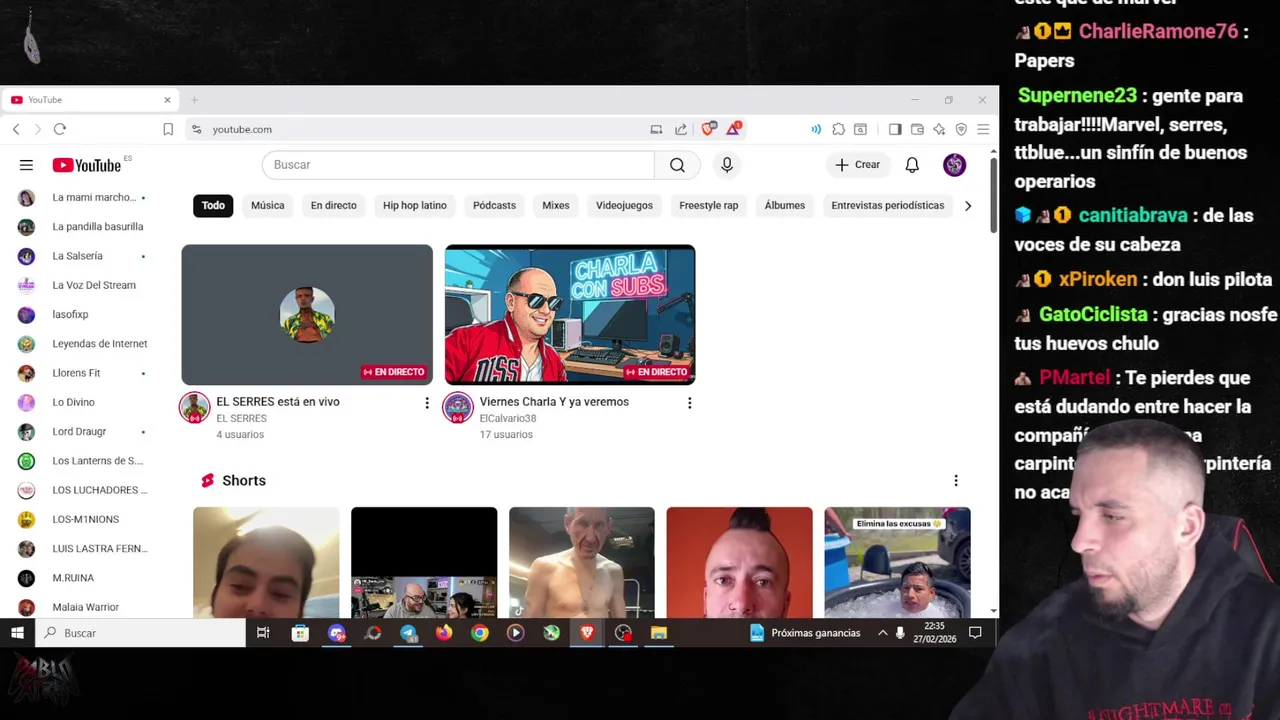Show hidden system tray icons chevron
Screen dimensions: 1280x720
tap(882, 633)
